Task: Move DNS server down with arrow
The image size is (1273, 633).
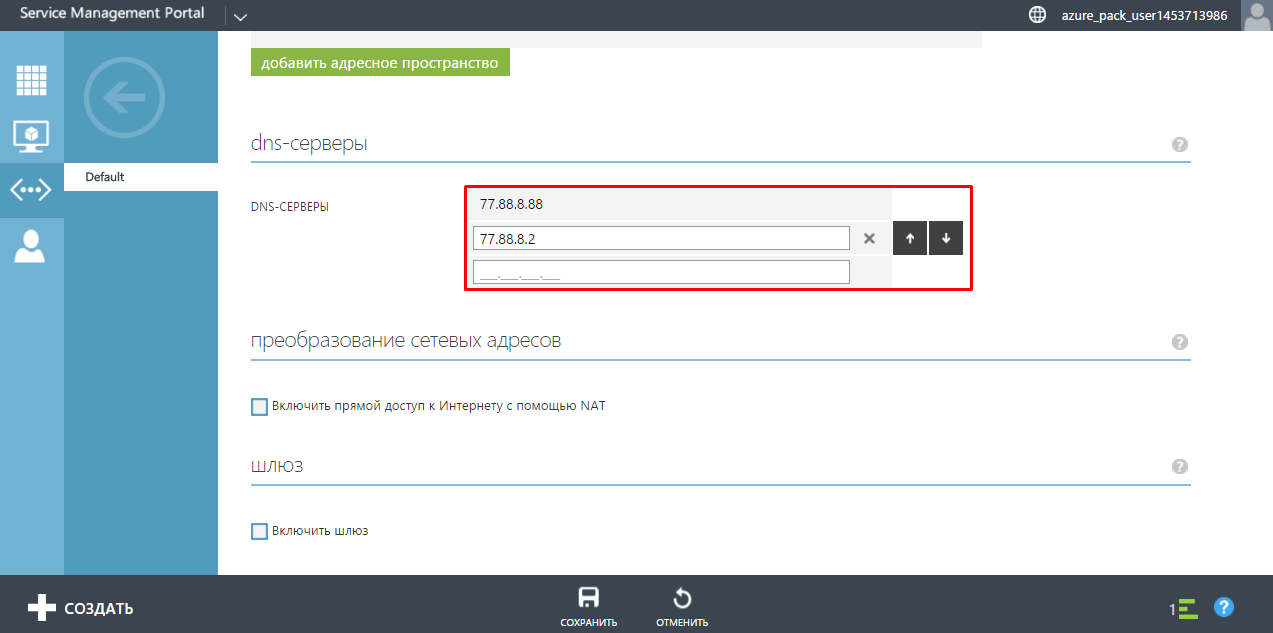Action: (x=945, y=239)
